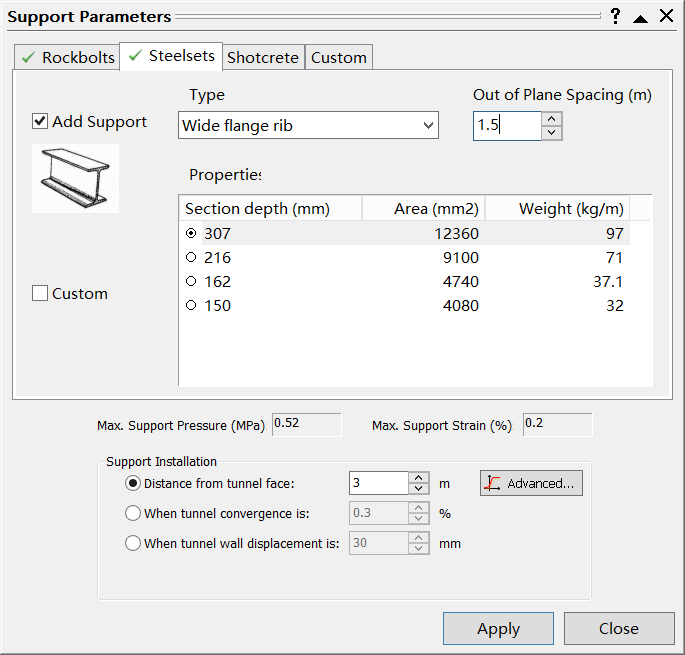Click the Out of Plane Spacing field
The height and width of the screenshot is (655, 685).
click(x=506, y=125)
